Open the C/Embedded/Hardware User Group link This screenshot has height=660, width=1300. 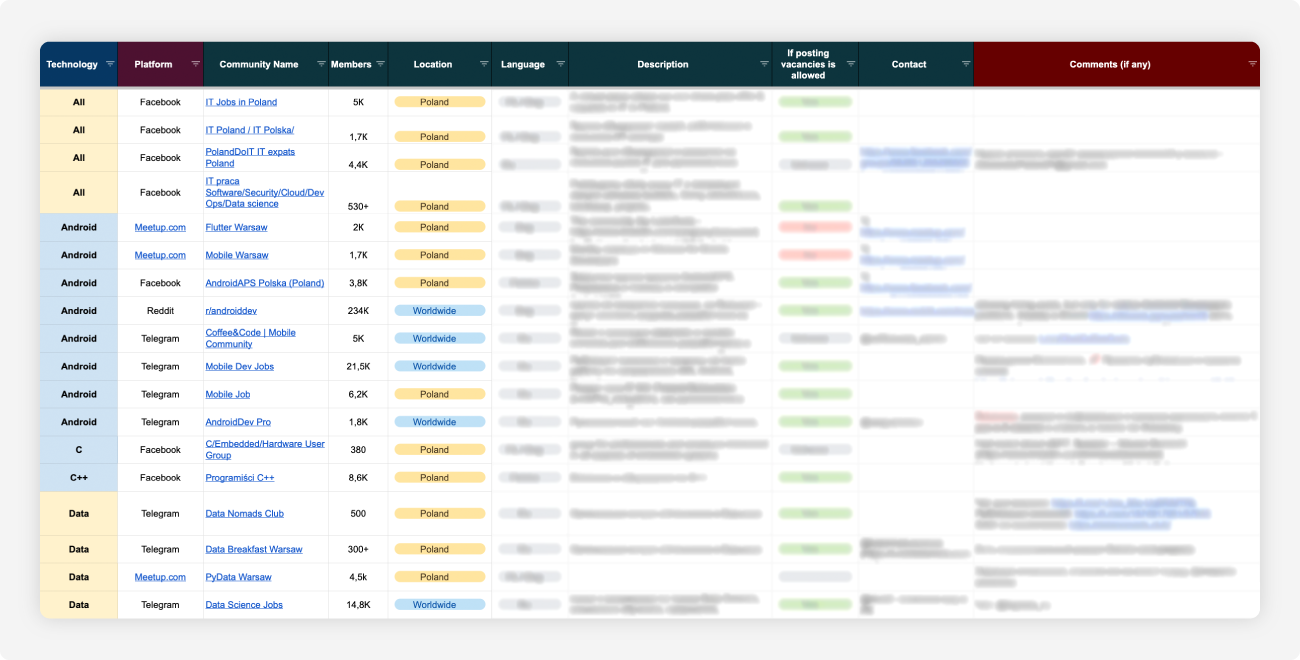point(265,449)
